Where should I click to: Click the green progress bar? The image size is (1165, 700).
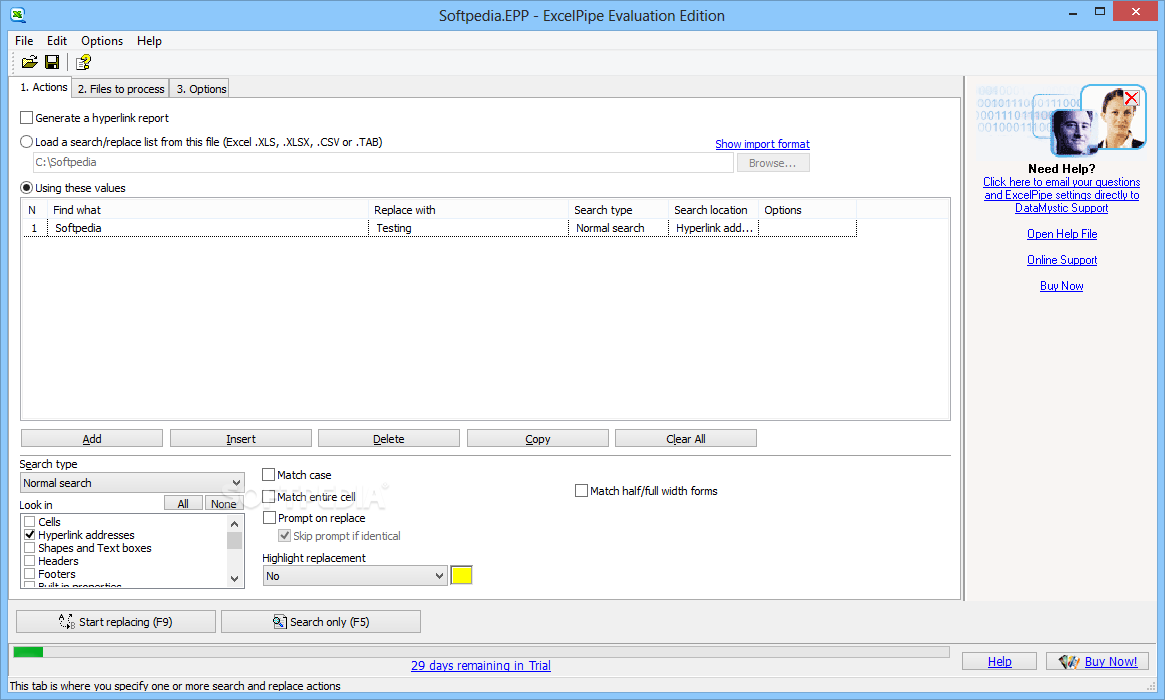pyautogui.click(x=28, y=652)
